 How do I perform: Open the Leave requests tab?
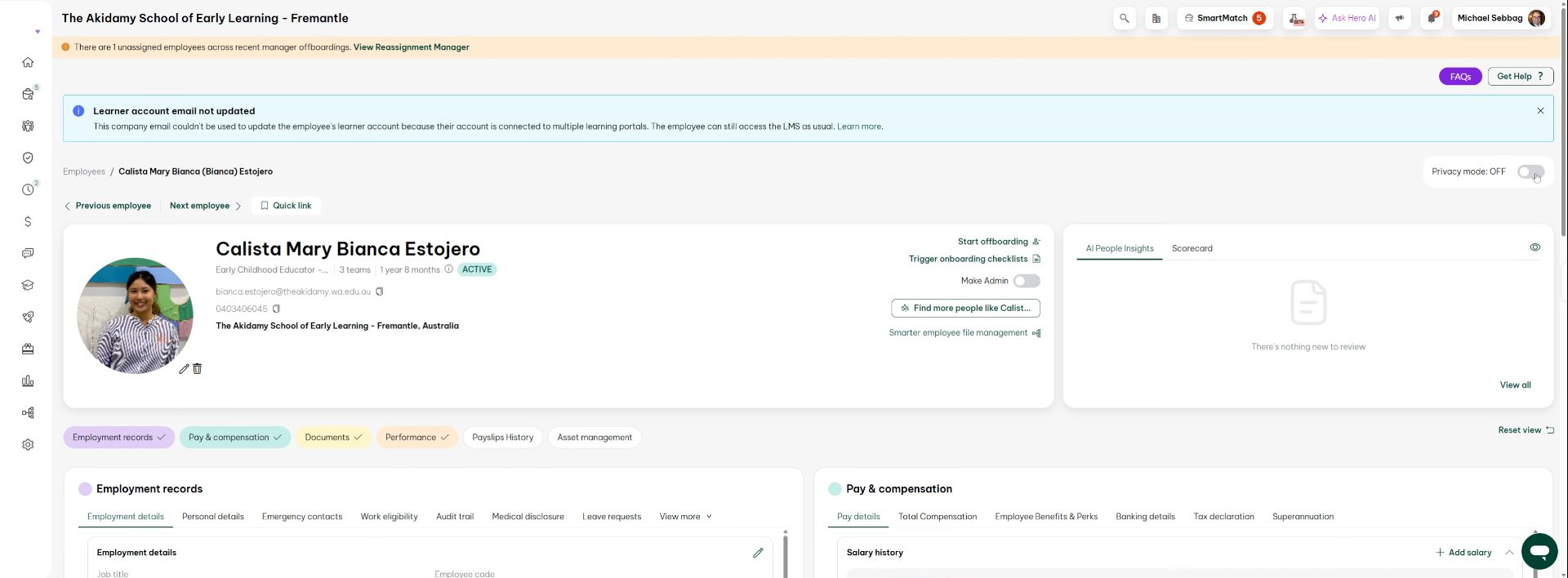pos(612,517)
